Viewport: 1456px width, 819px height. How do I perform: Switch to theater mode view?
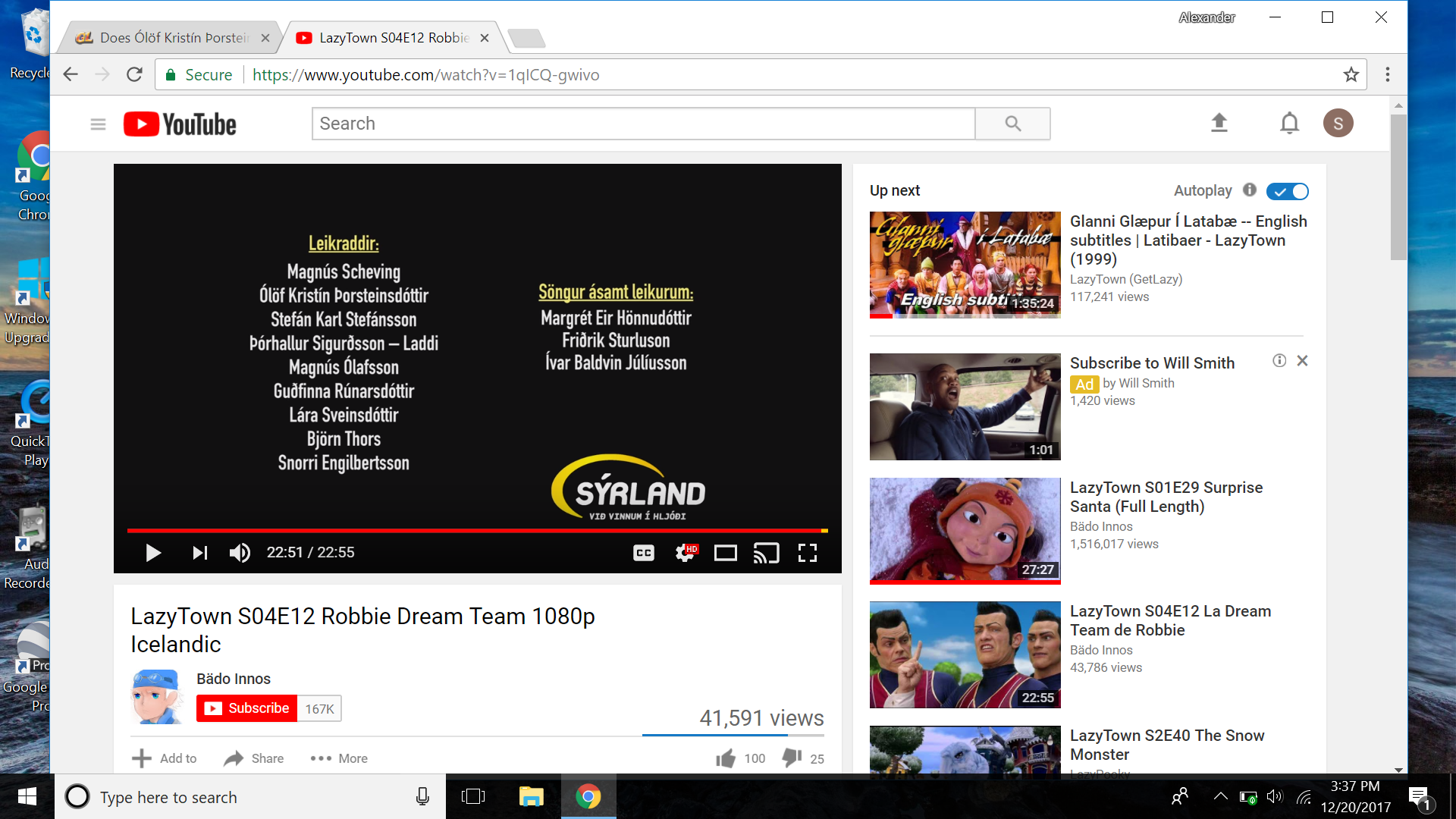pos(726,553)
